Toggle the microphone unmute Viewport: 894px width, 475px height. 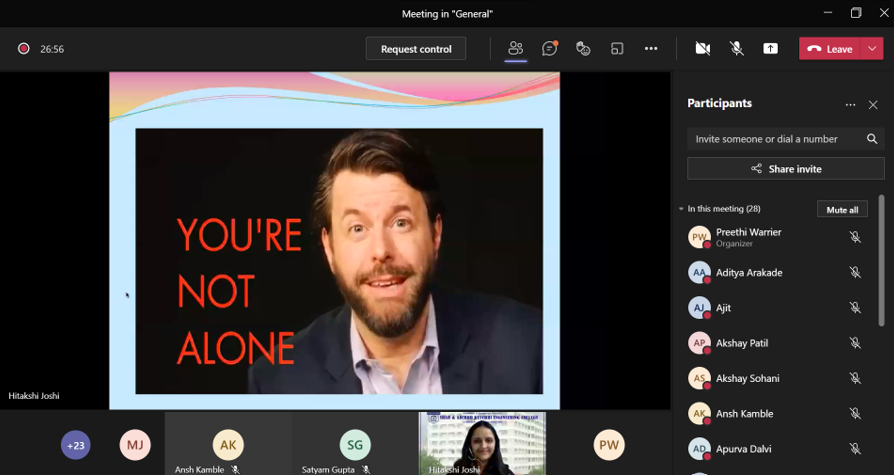coord(737,48)
